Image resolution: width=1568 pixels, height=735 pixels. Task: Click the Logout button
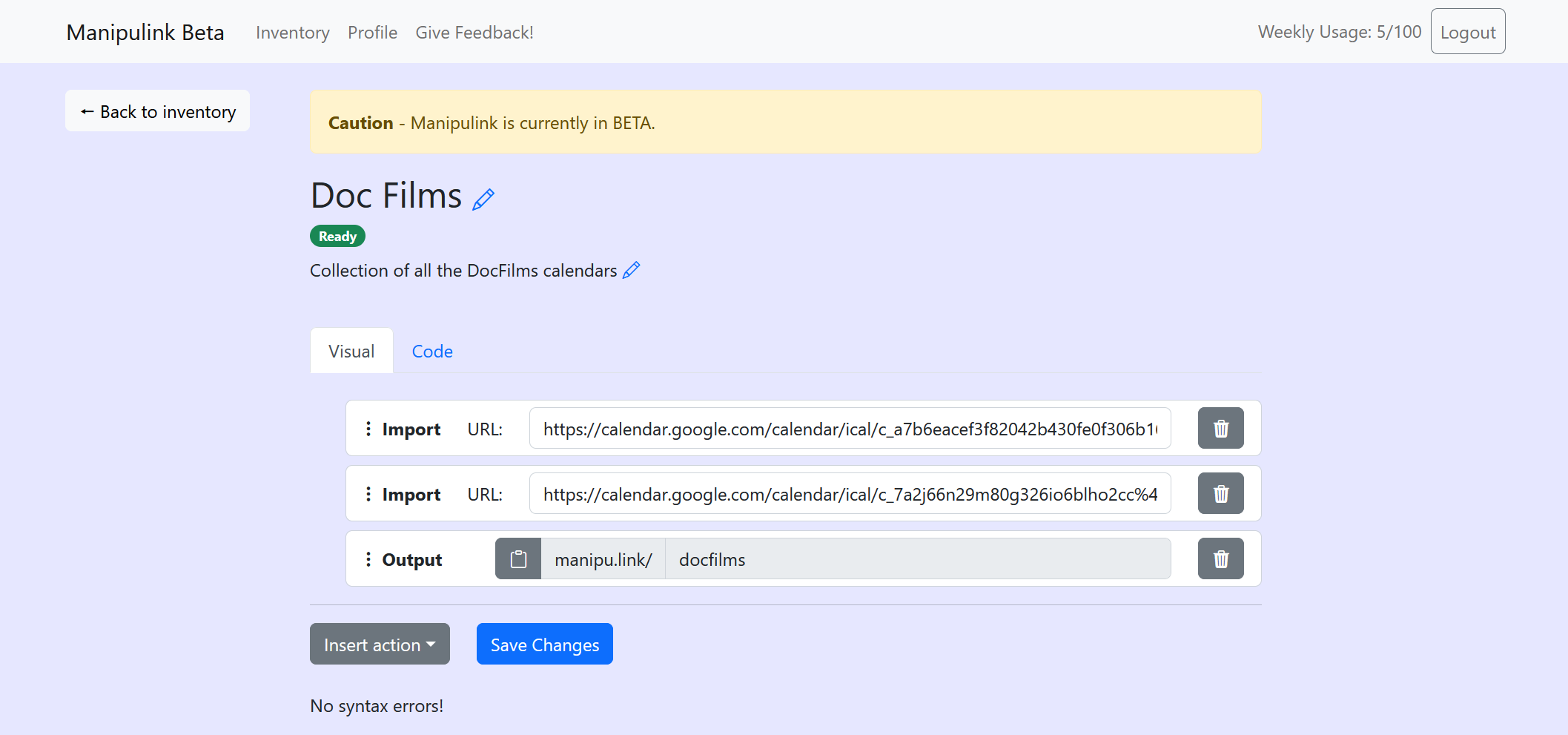click(x=1468, y=31)
